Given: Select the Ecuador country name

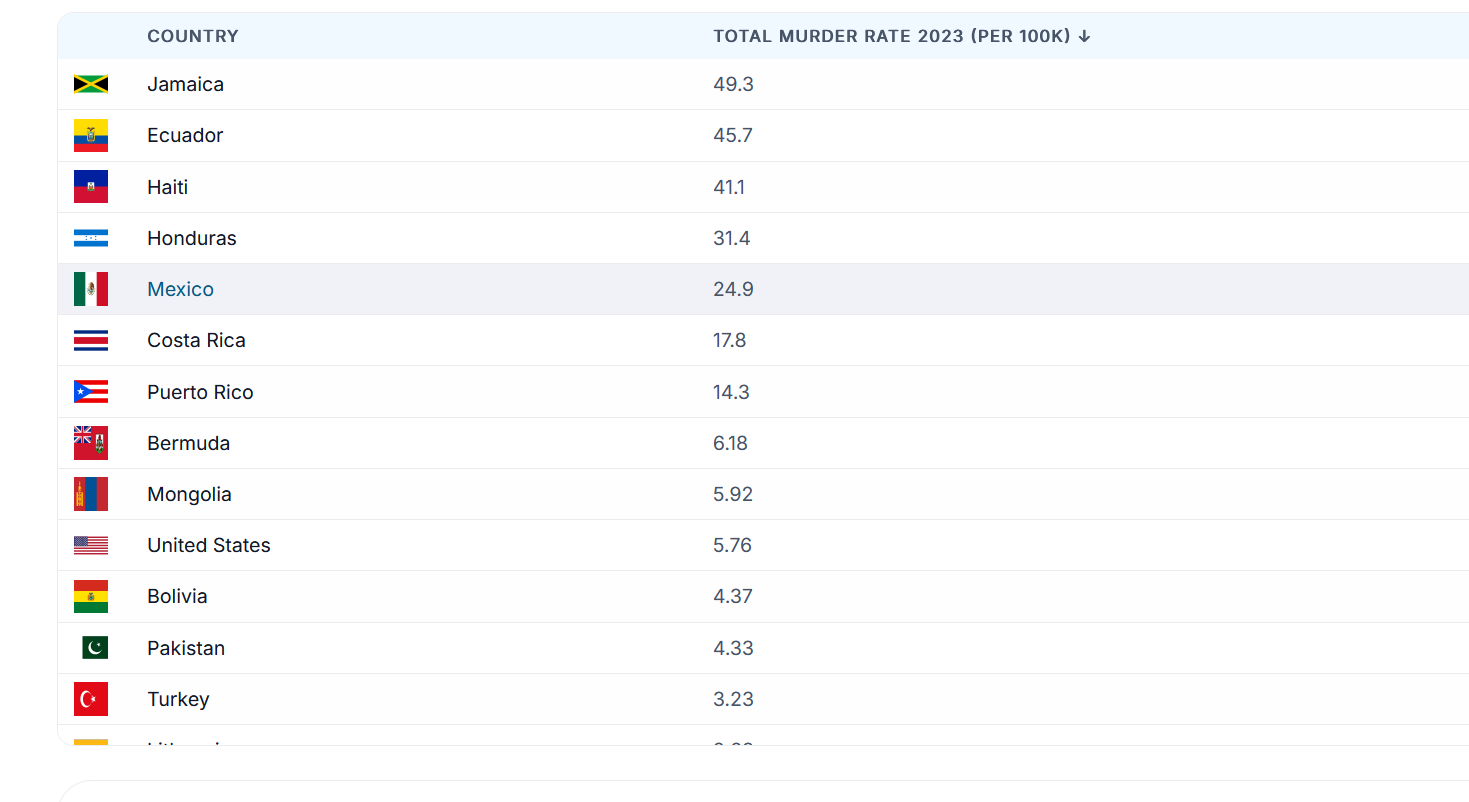Looking at the screenshot, I should [x=185, y=135].
